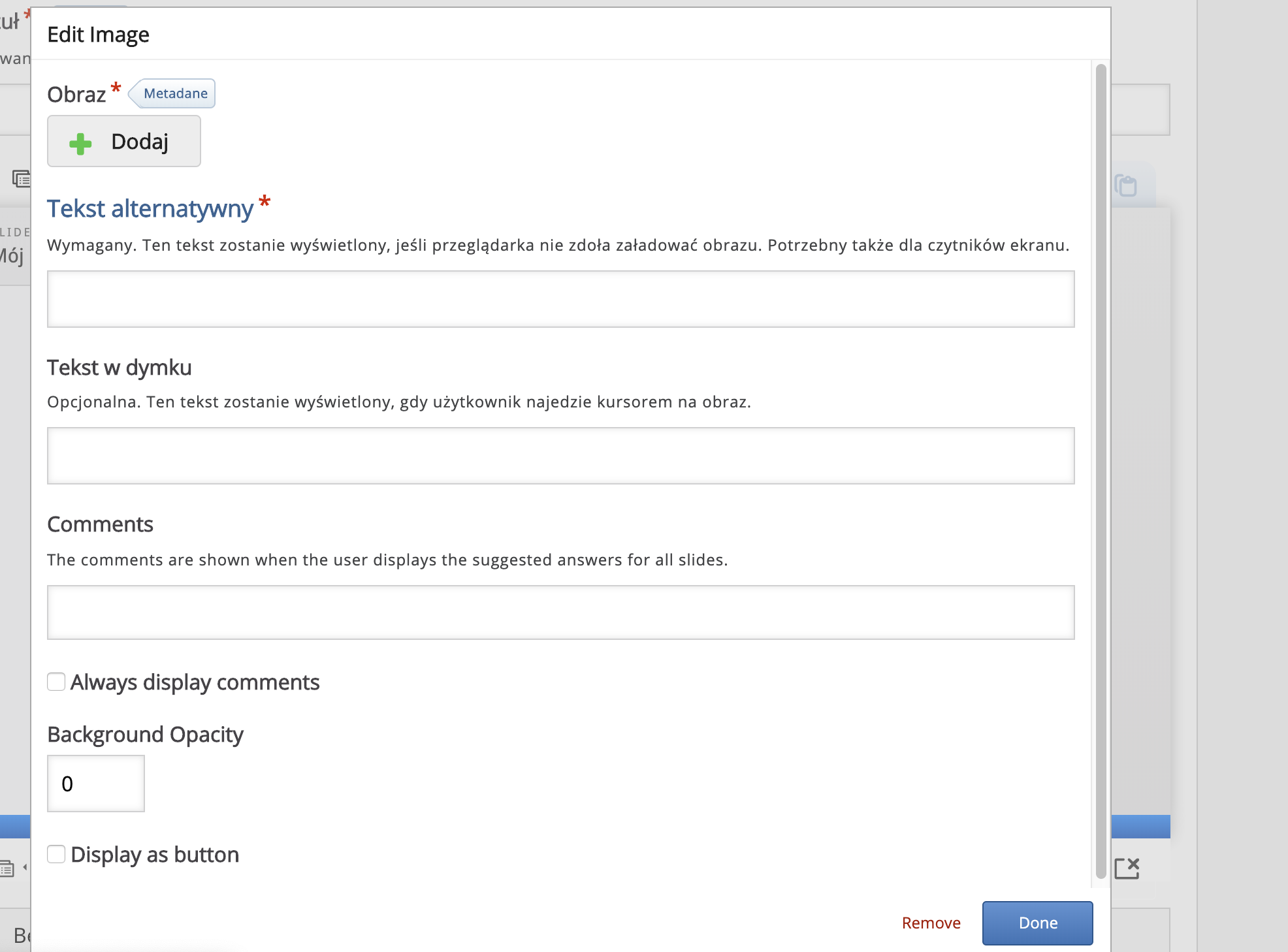Select the Background Opacity number field
Screen dimensions: 1288x952
[x=95, y=784]
